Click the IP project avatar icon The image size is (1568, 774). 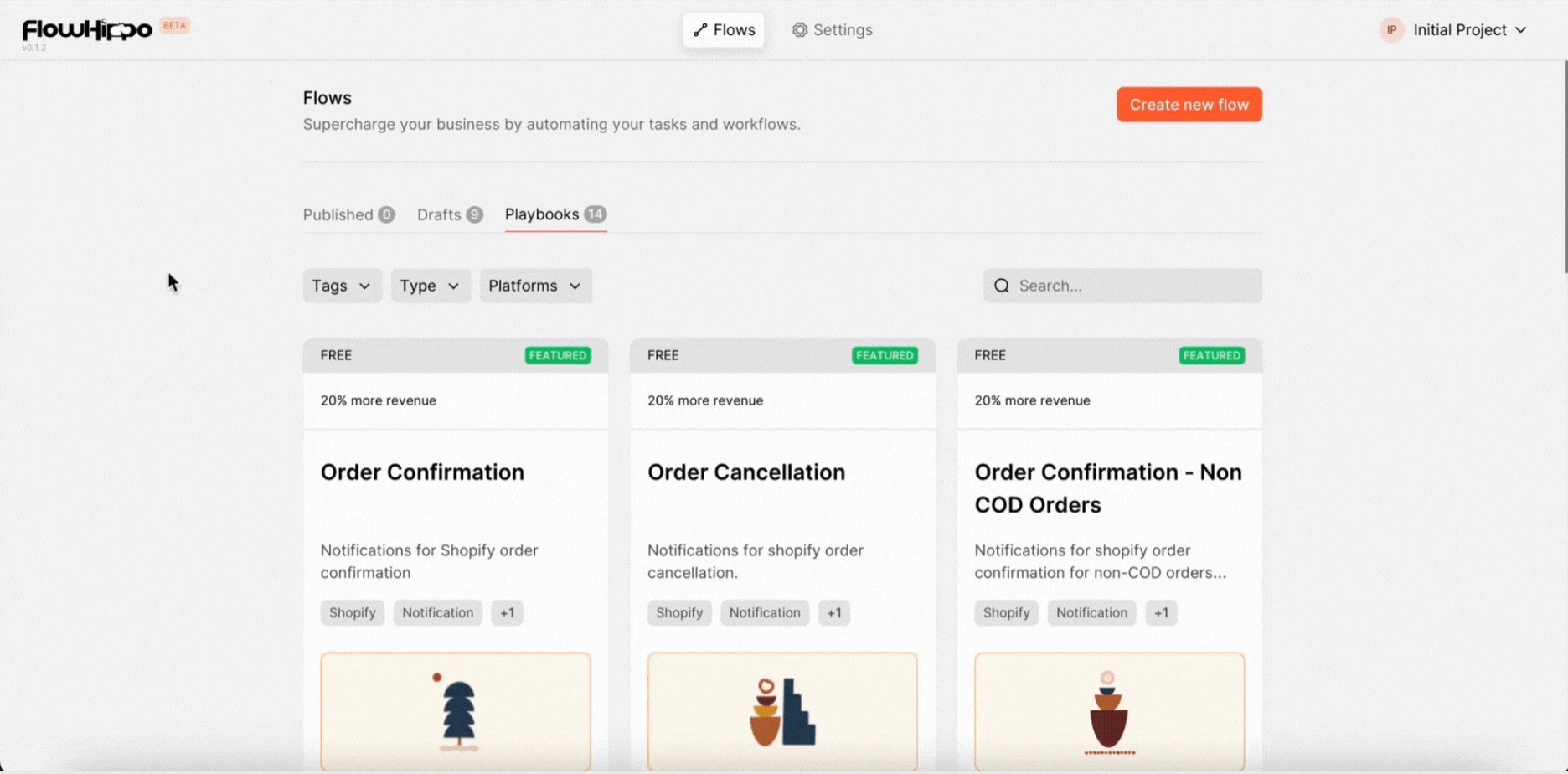(x=1391, y=30)
